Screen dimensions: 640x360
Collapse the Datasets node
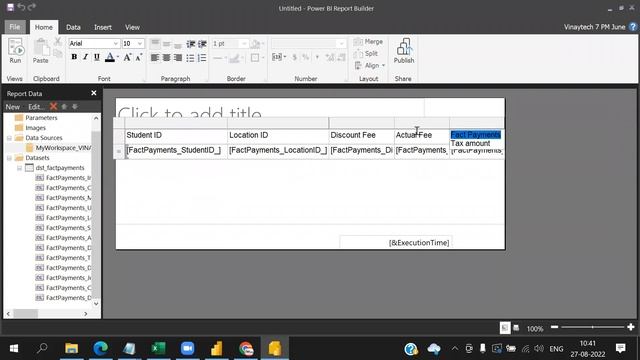click(x=9, y=158)
